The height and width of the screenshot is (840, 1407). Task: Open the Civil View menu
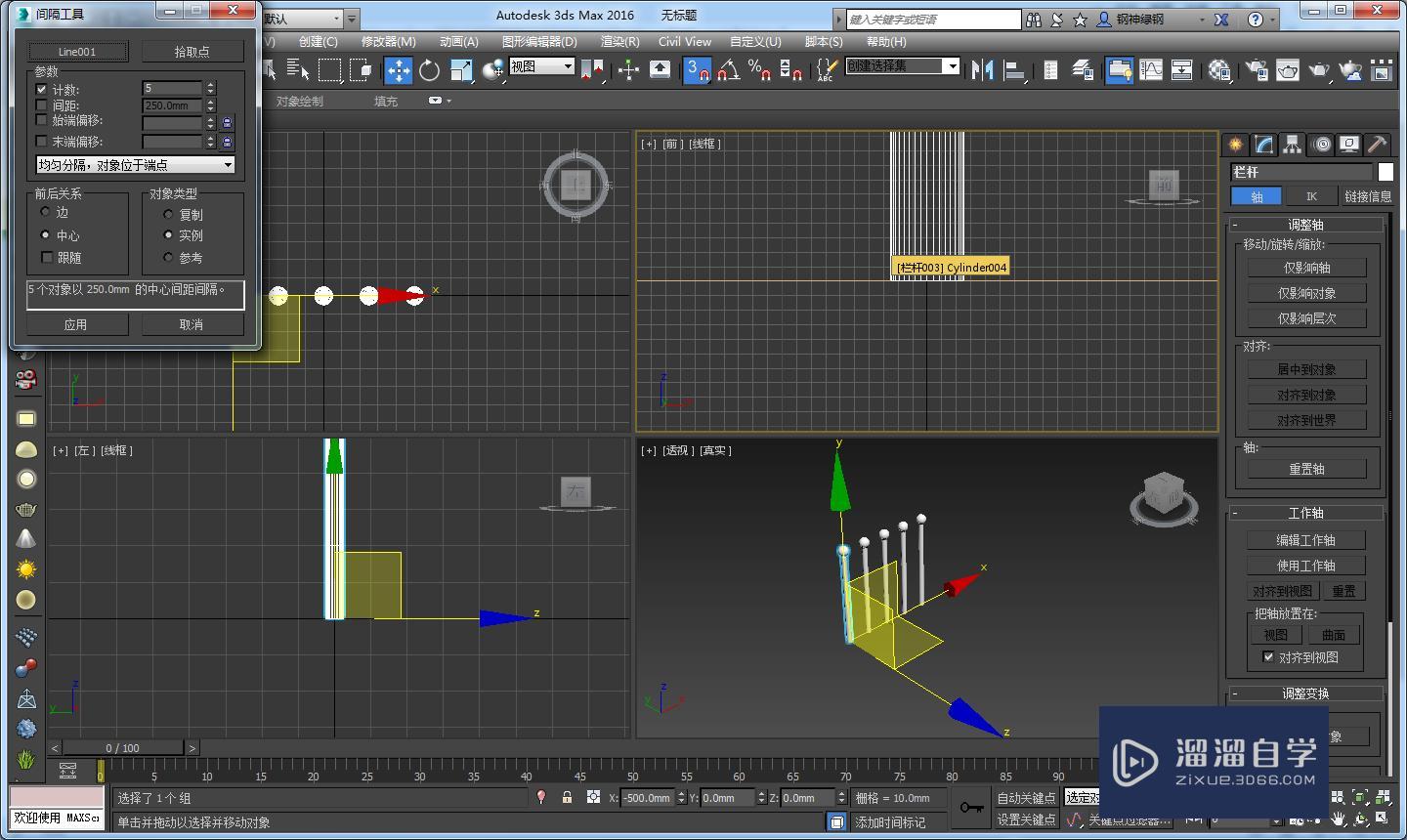(x=685, y=42)
